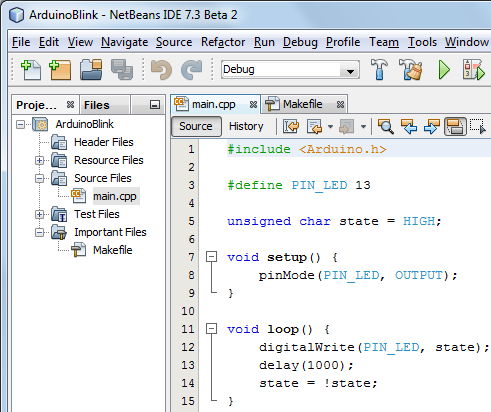
Task: Fold the loop() function block
Action: coord(211,329)
